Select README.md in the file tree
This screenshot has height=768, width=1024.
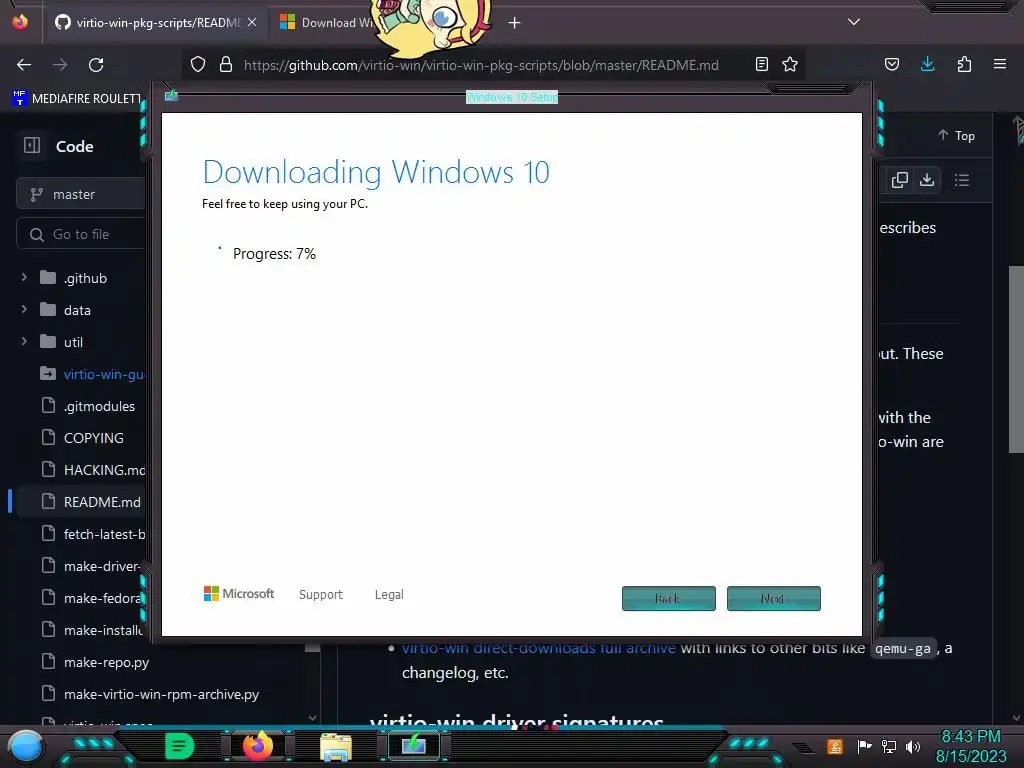[102, 502]
